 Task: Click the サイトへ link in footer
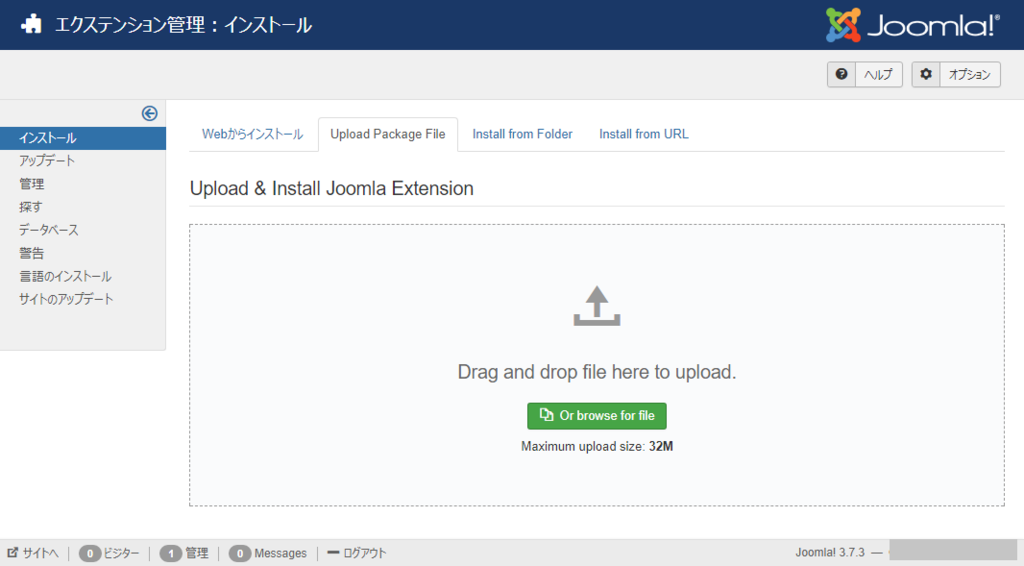tap(33, 553)
